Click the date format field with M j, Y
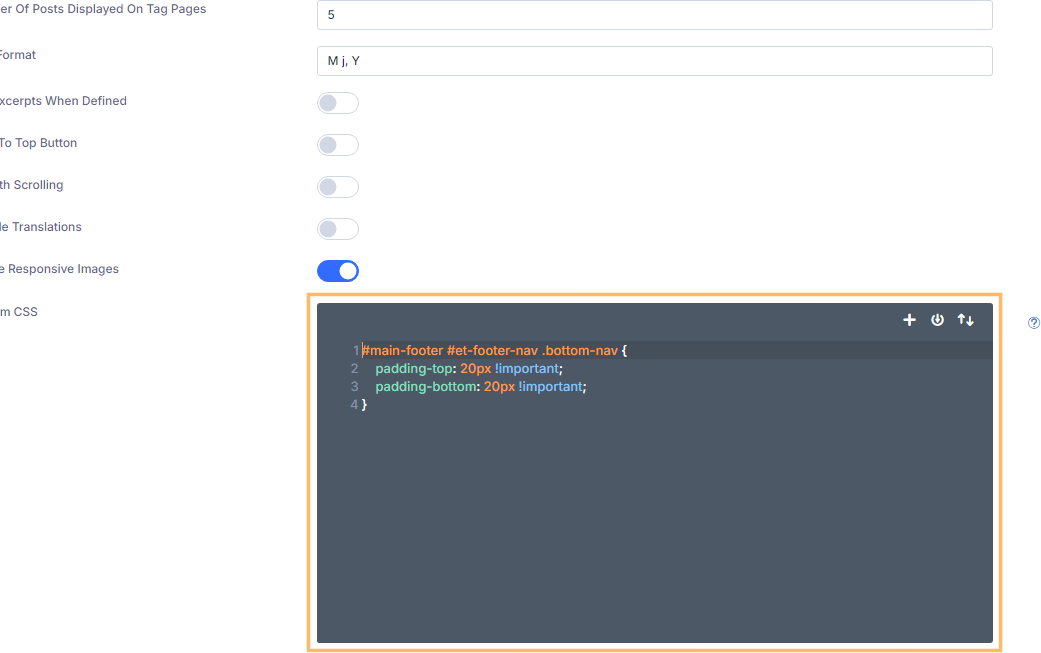 pyautogui.click(x=655, y=61)
